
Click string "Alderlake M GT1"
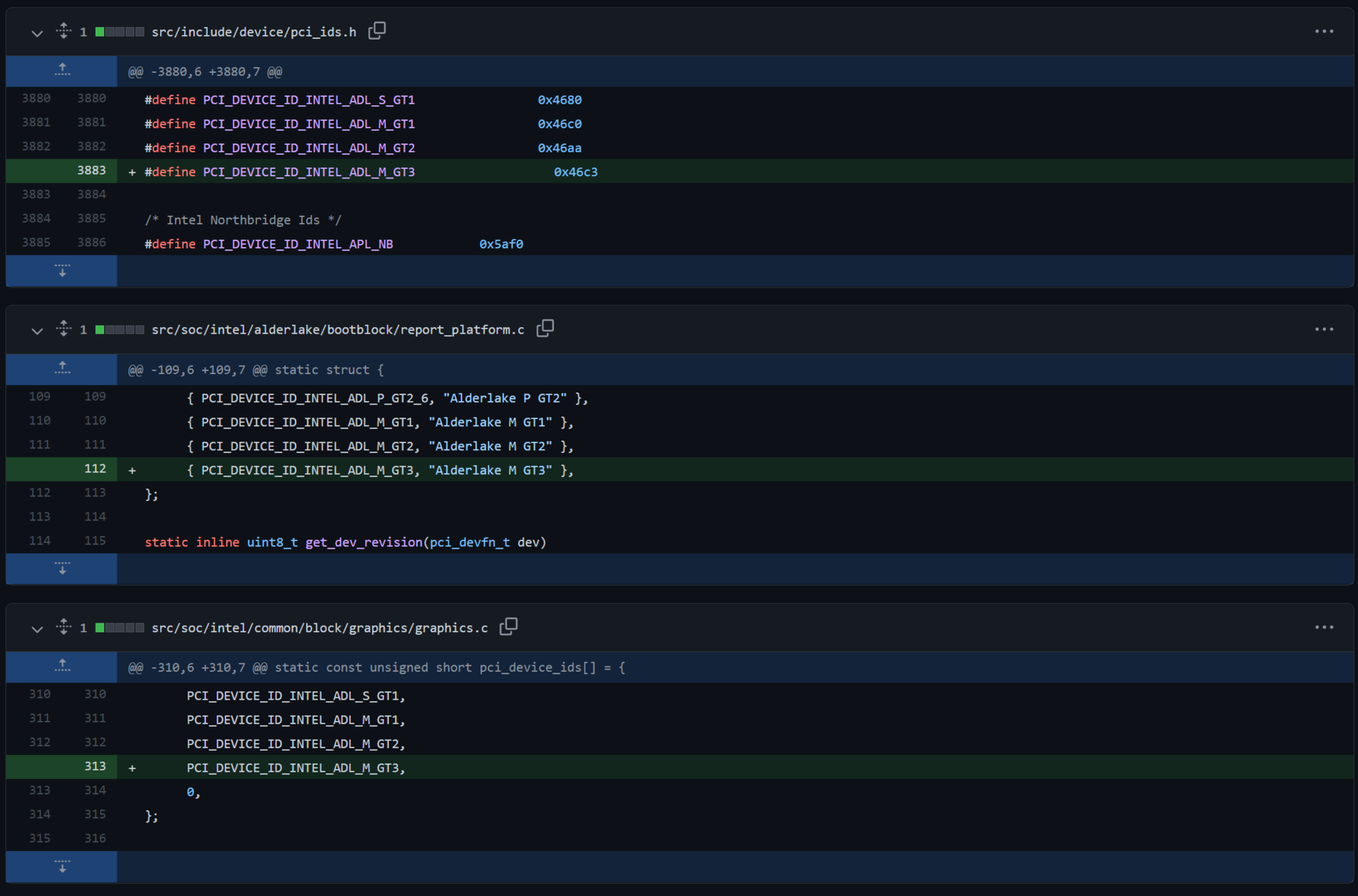click(x=490, y=423)
